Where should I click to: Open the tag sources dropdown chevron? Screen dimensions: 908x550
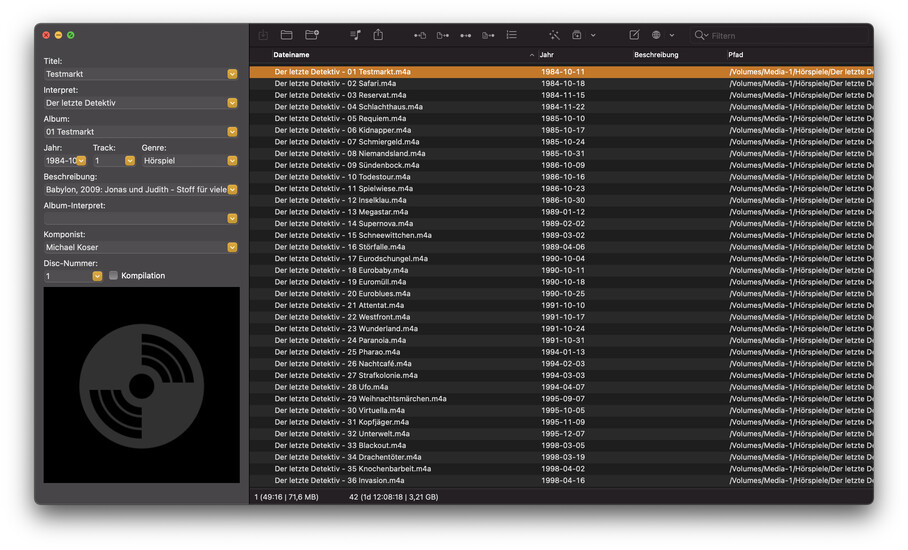click(672, 35)
